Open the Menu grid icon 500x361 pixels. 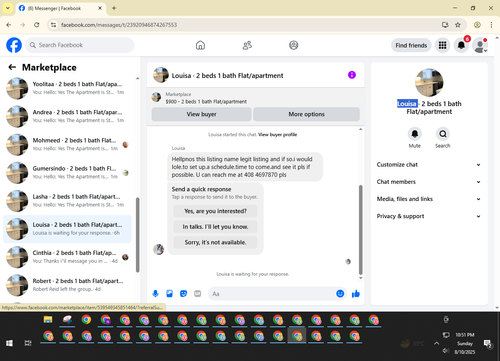tap(442, 45)
